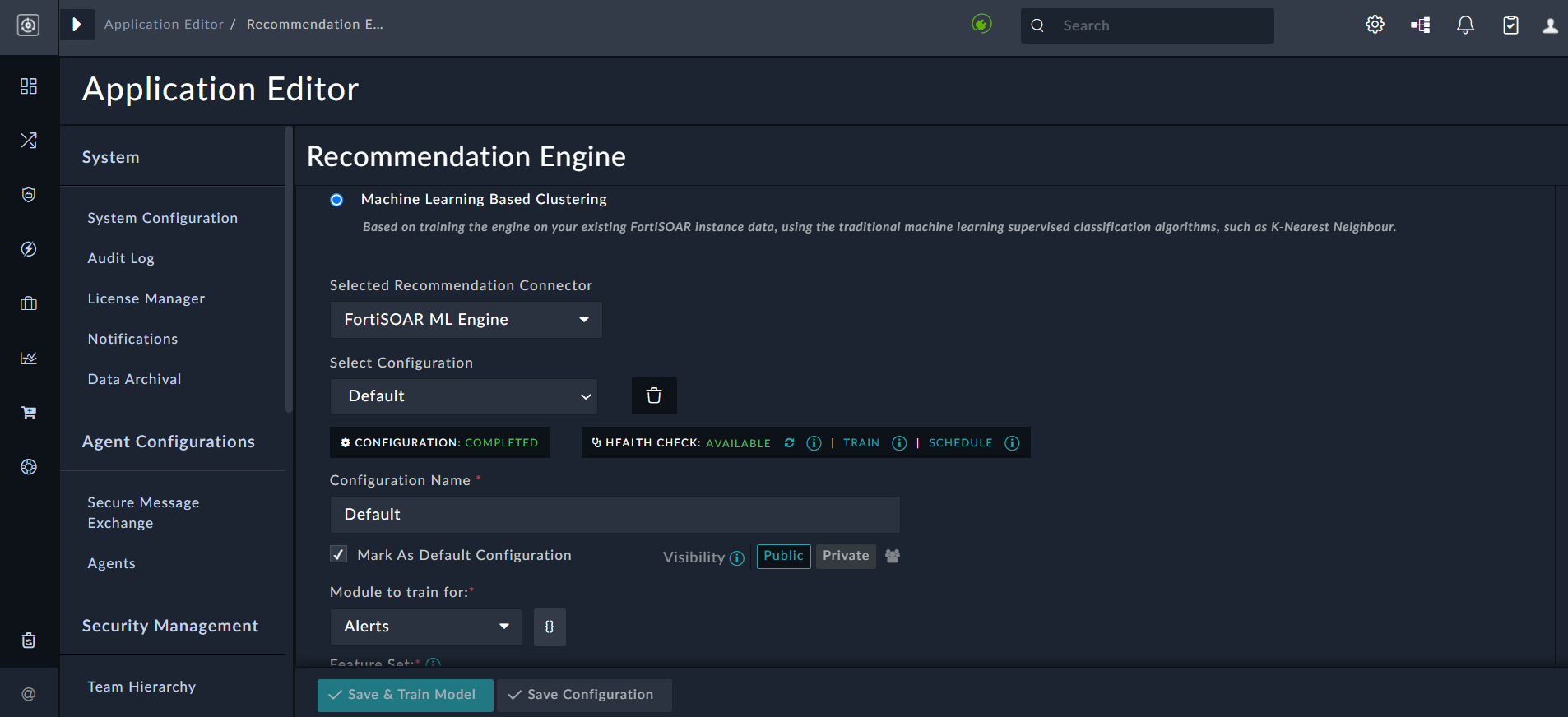Click the @ icon at sidebar bottom

pyautogui.click(x=29, y=694)
